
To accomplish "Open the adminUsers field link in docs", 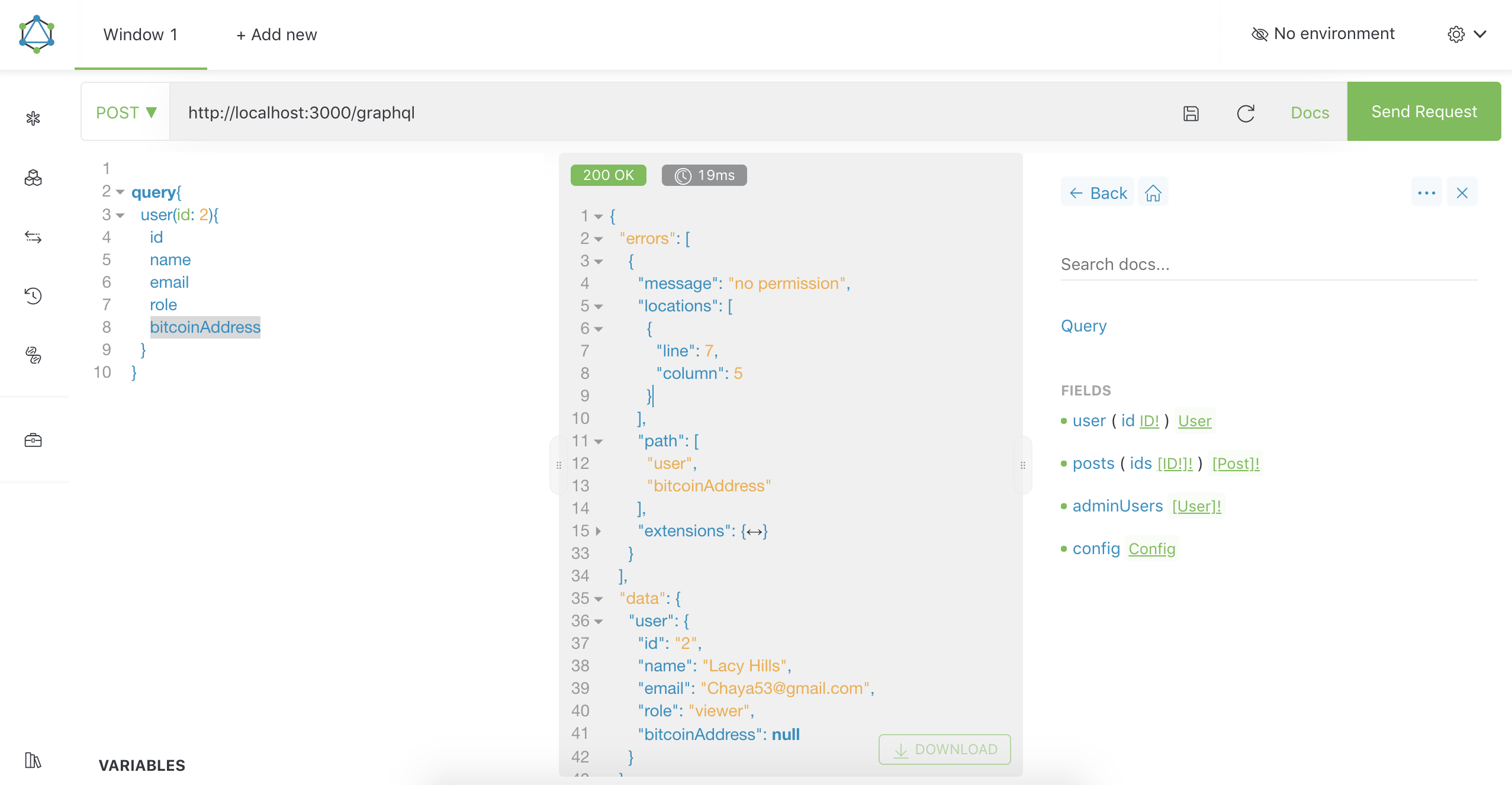I will tap(1118, 506).
